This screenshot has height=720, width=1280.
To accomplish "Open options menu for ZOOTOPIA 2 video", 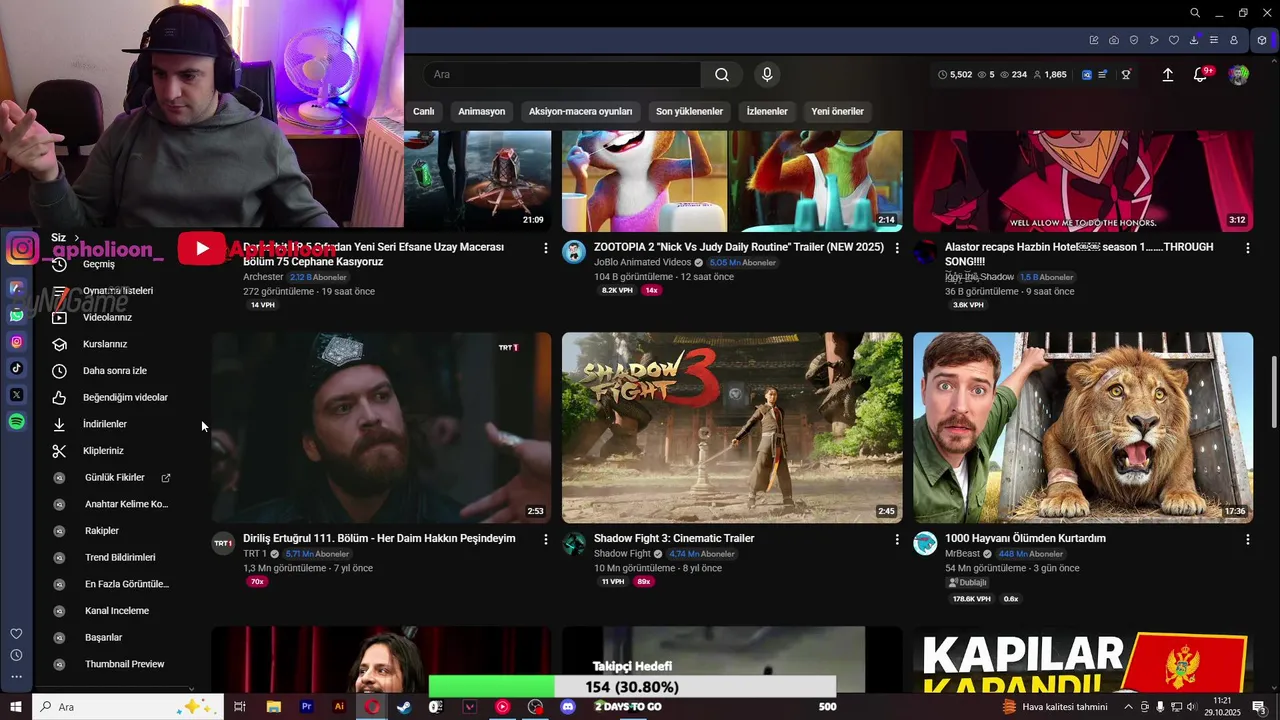I will [897, 247].
